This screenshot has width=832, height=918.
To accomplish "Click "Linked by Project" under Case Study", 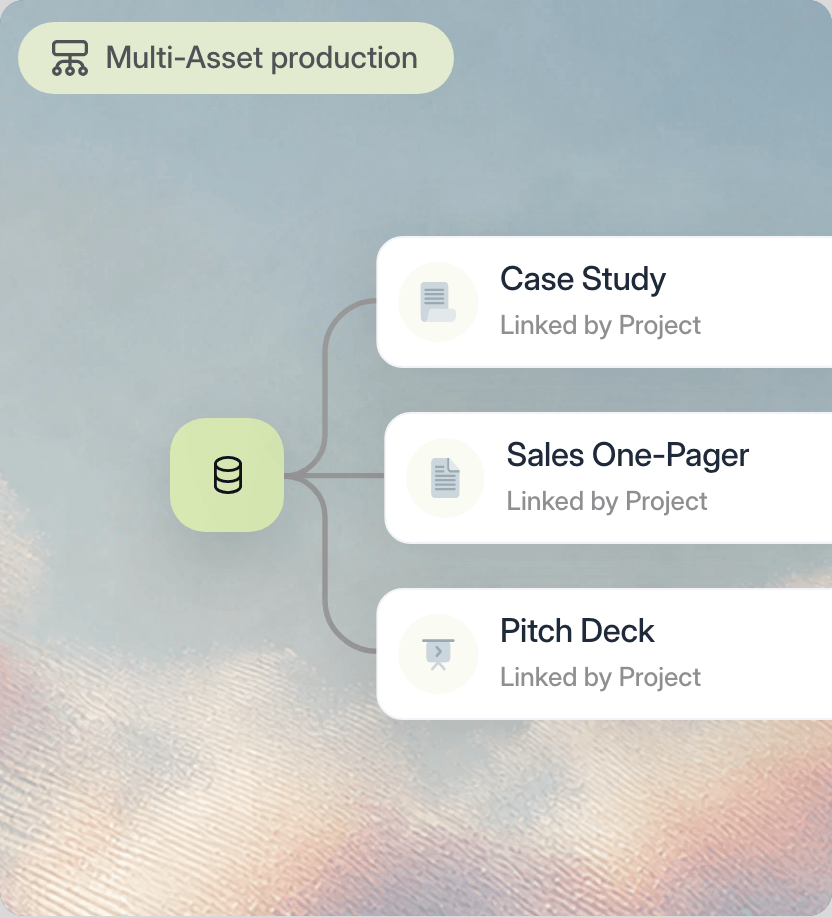I will [600, 326].
